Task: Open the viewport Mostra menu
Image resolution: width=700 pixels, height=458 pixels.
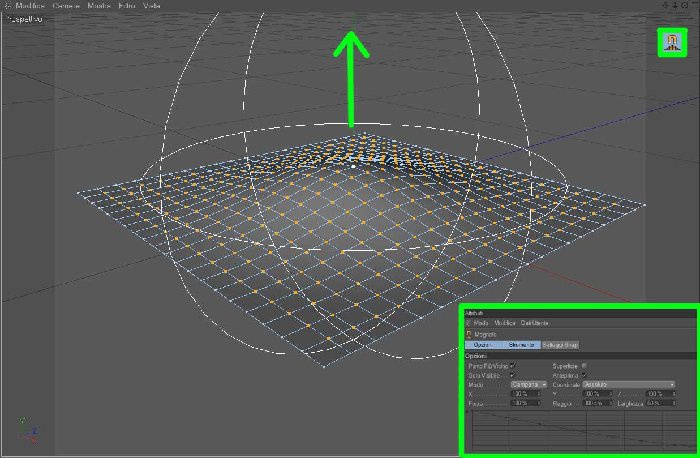Action: pyautogui.click(x=99, y=5)
